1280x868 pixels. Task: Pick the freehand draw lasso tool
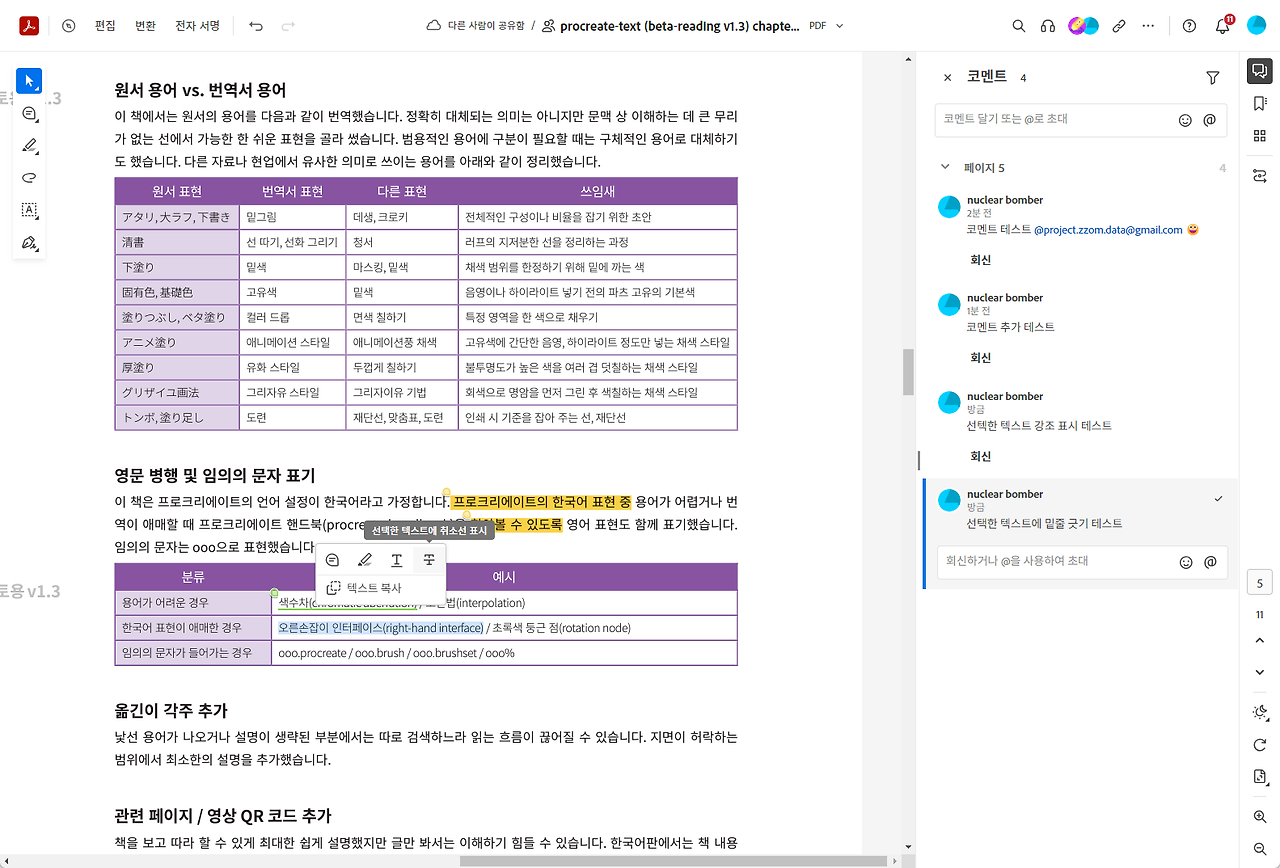point(29,178)
